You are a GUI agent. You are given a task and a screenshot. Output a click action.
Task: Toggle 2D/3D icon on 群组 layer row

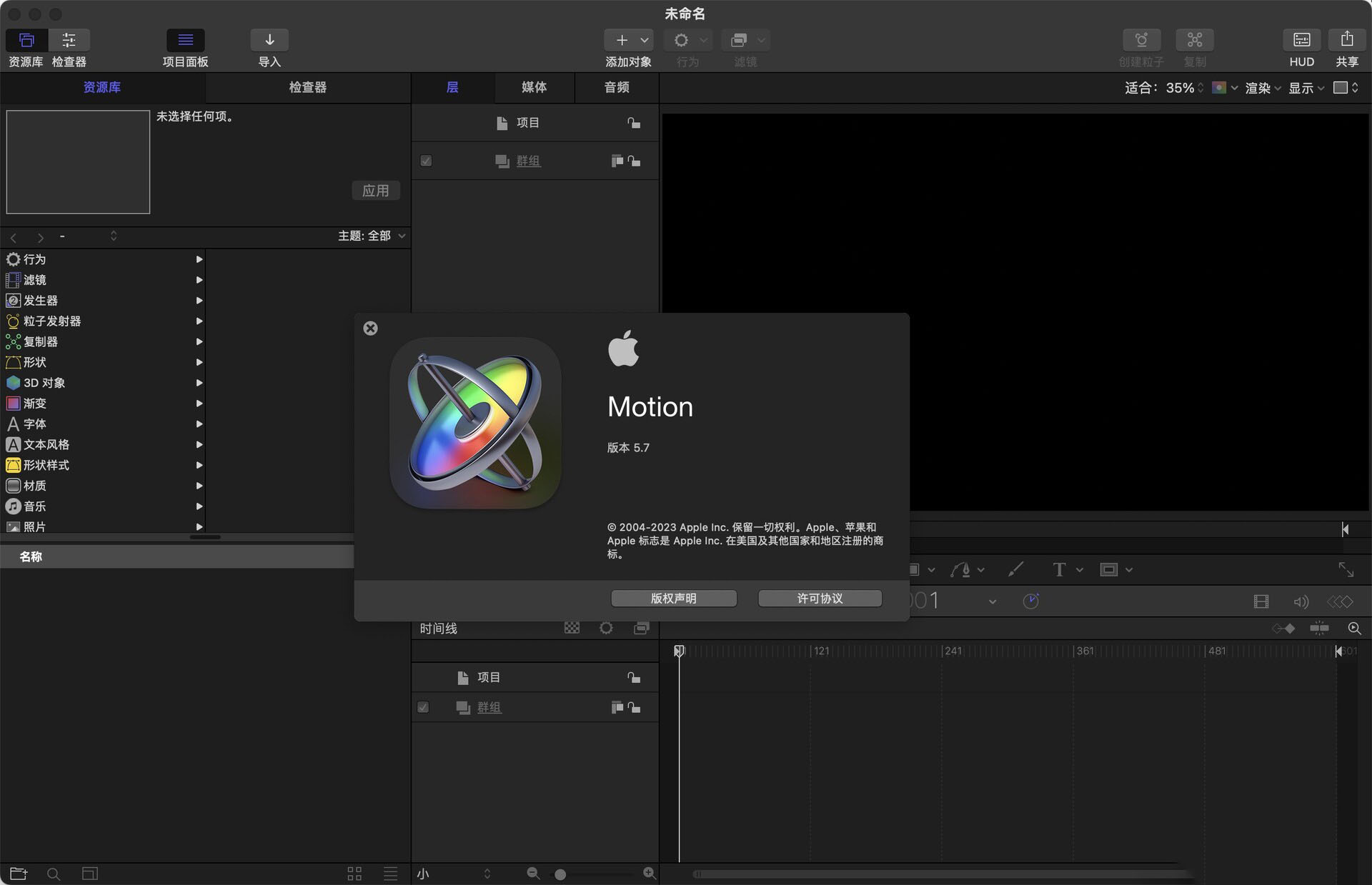[617, 161]
